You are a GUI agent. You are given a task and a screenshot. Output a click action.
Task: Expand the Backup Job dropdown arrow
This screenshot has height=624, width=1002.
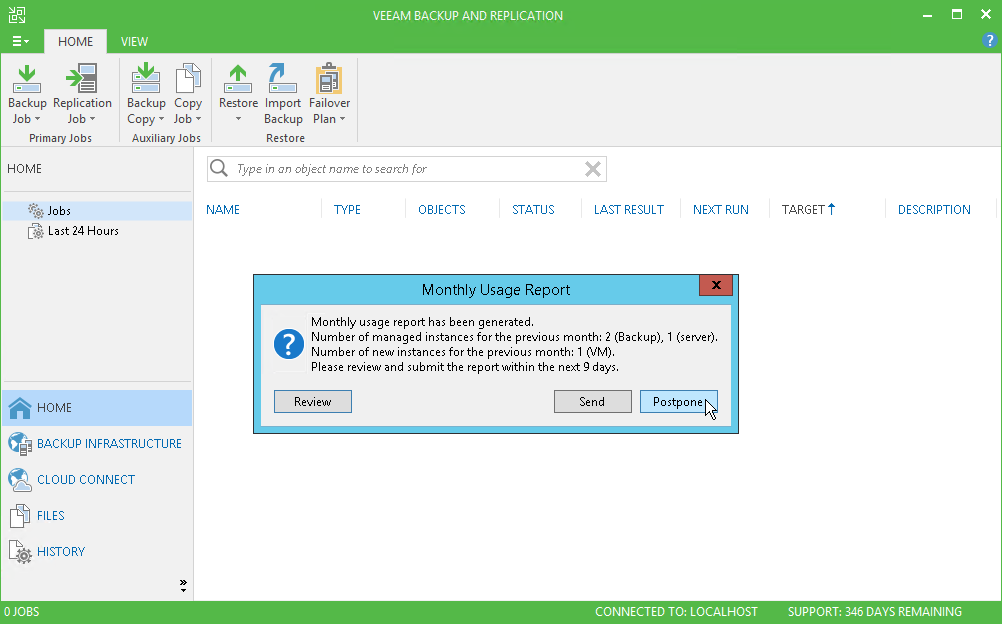[37, 119]
